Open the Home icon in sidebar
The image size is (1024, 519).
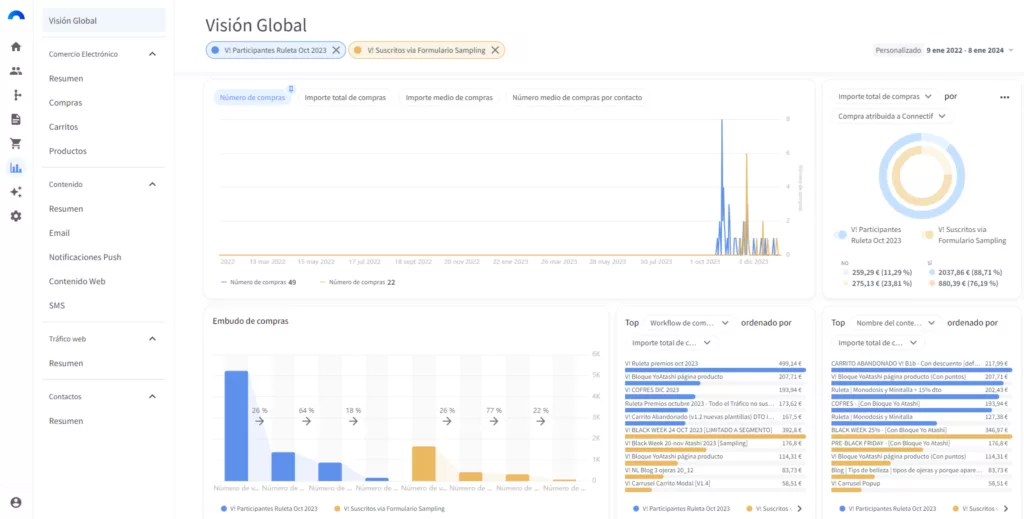click(16, 46)
